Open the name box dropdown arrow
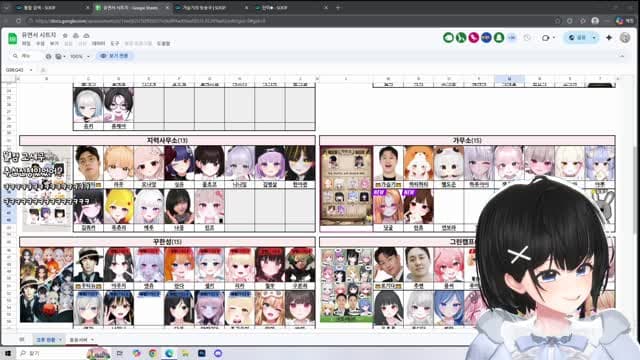 pos(31,70)
